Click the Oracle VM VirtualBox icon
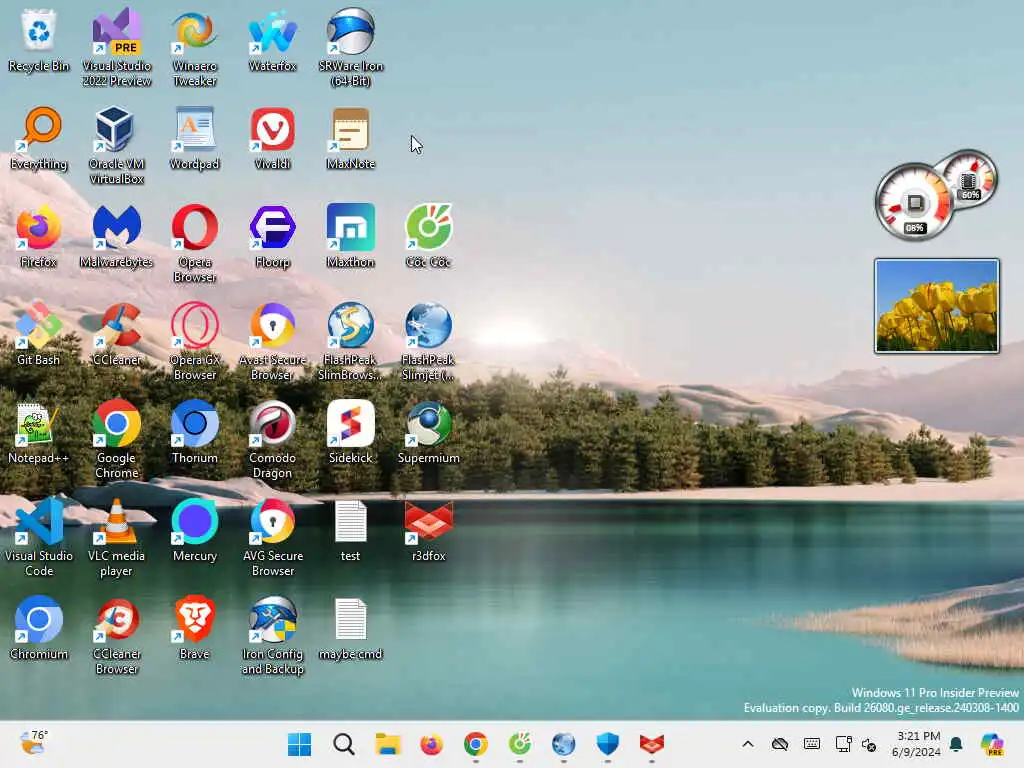The width and height of the screenshot is (1024, 768). 116,146
